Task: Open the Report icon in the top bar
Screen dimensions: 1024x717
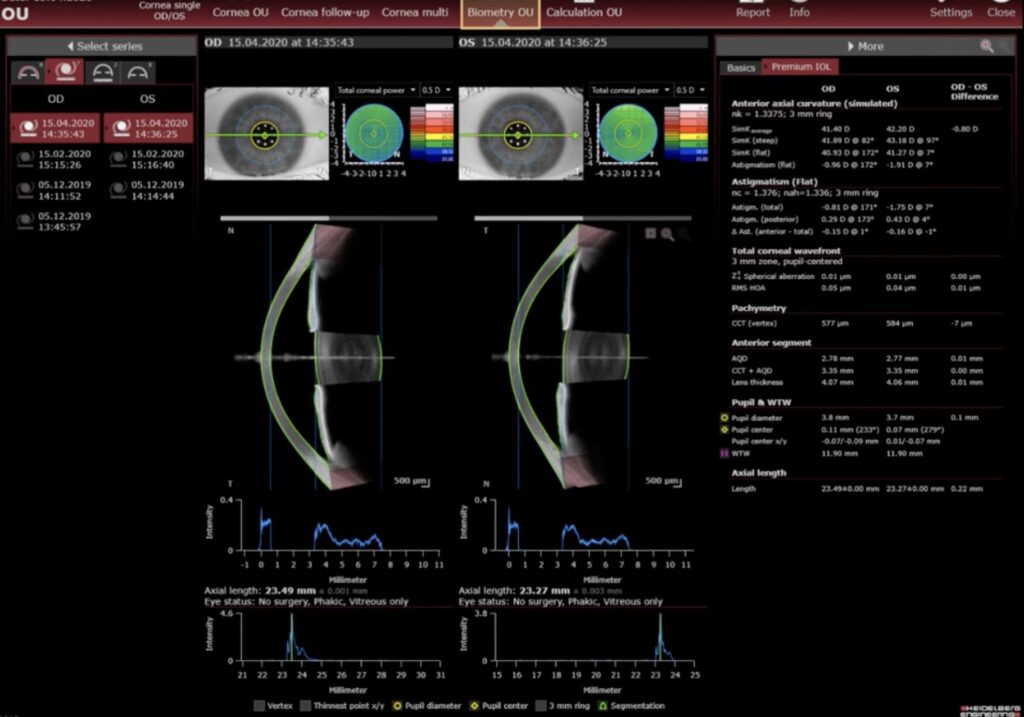Action: pos(752,11)
